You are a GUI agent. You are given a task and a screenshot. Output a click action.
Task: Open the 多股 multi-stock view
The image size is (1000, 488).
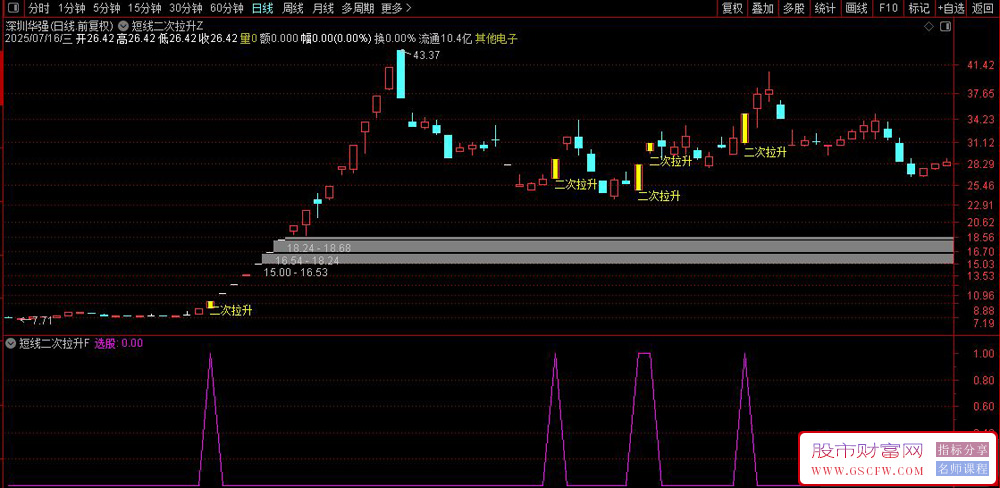point(793,8)
